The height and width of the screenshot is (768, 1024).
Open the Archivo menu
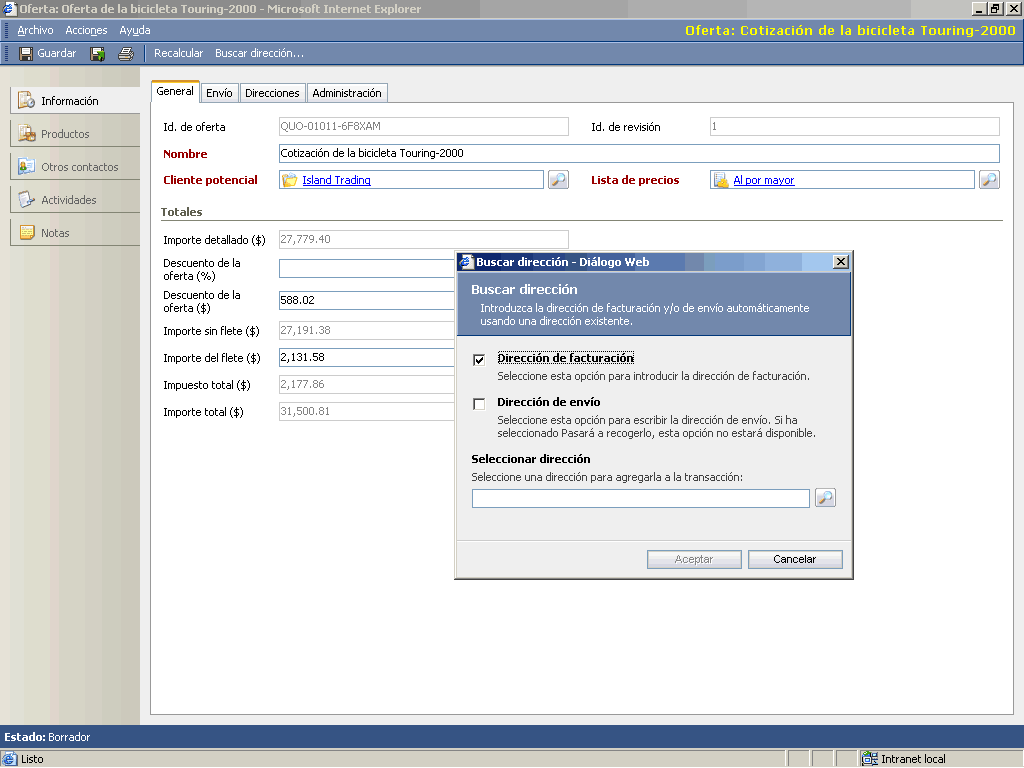click(x=35, y=30)
